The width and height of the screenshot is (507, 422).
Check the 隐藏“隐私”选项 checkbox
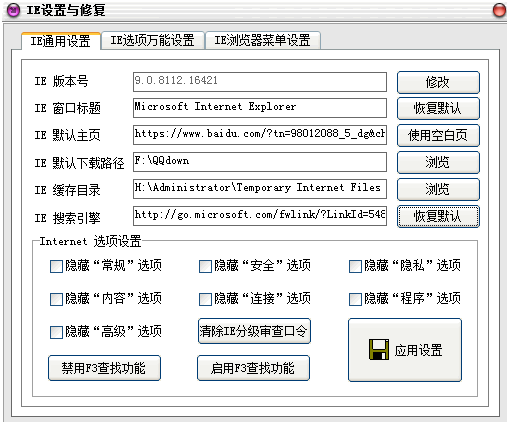[355, 266]
